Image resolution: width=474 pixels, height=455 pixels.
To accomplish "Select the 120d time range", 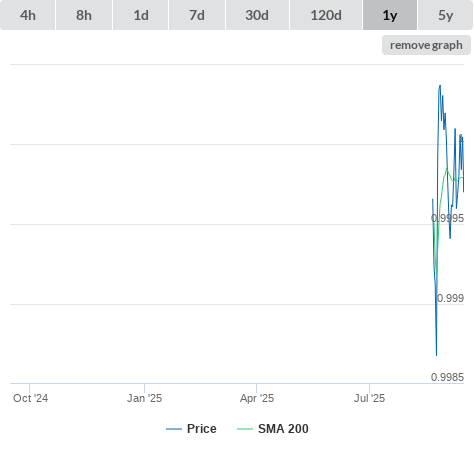I will coord(326,15).
